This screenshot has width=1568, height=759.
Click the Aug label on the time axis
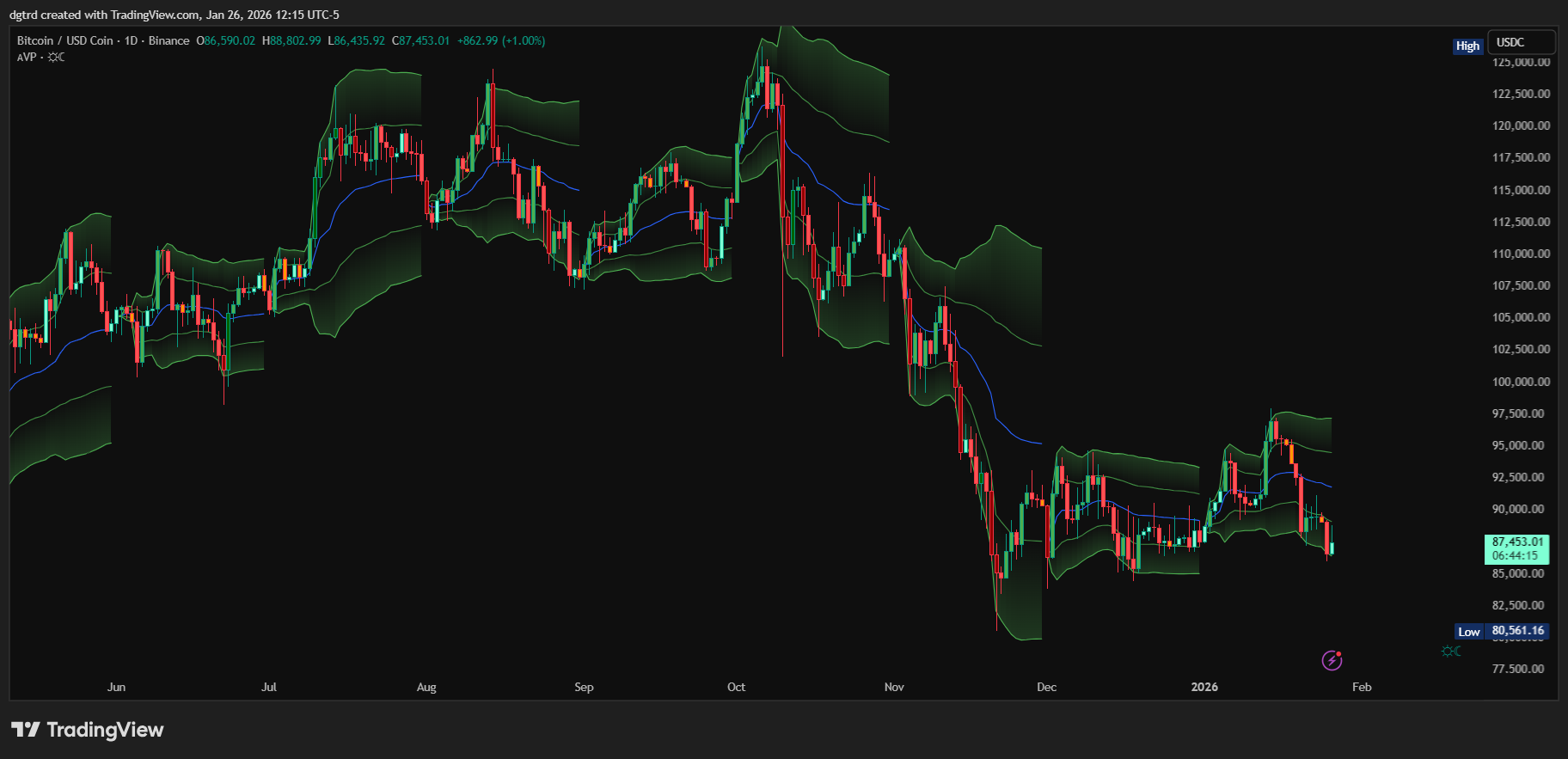click(x=426, y=687)
